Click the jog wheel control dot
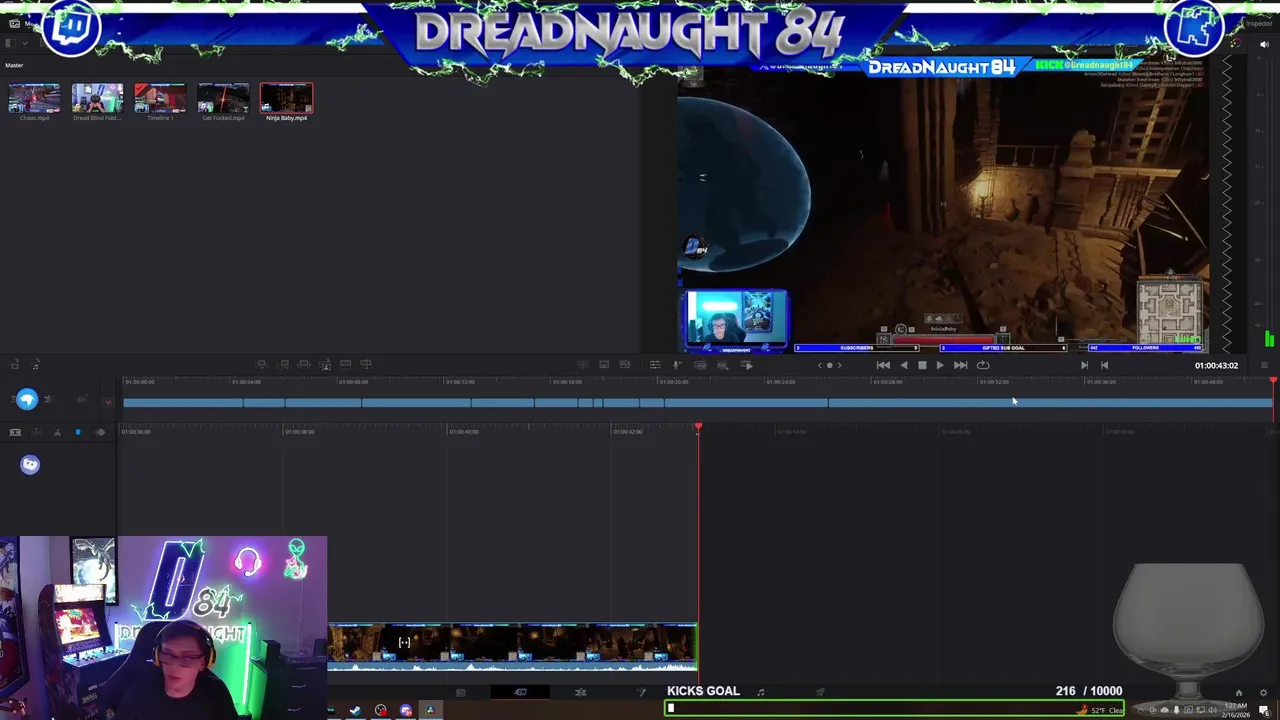Screen dimensions: 1280x720 [x=829, y=365]
